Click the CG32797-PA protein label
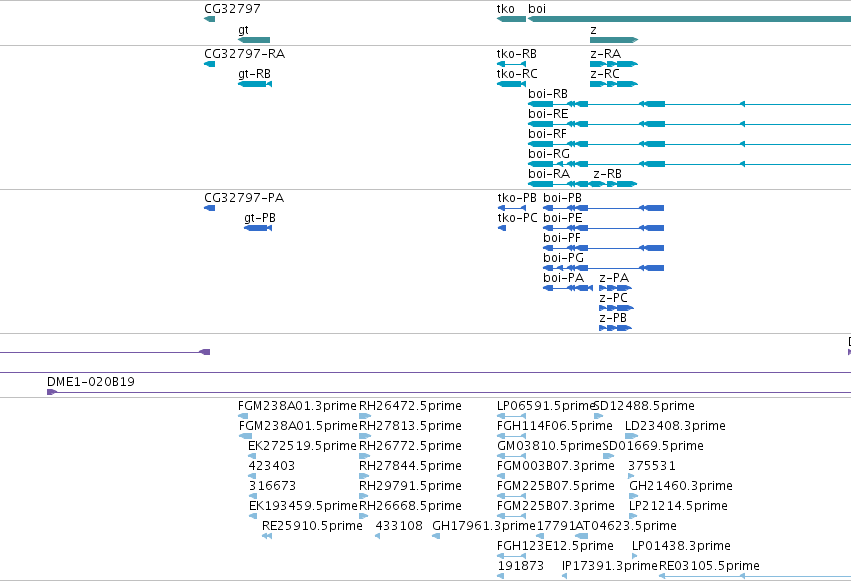The image size is (851, 581). click(244, 198)
